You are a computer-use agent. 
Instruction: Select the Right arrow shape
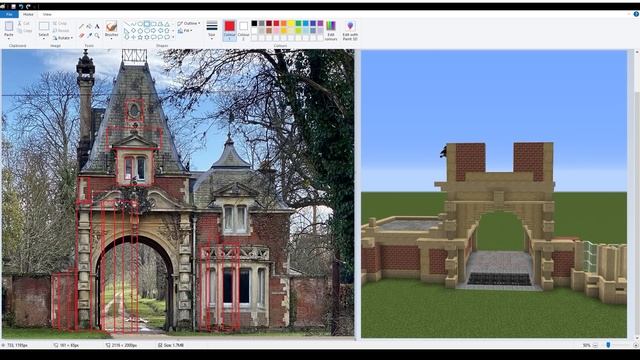point(153,30)
